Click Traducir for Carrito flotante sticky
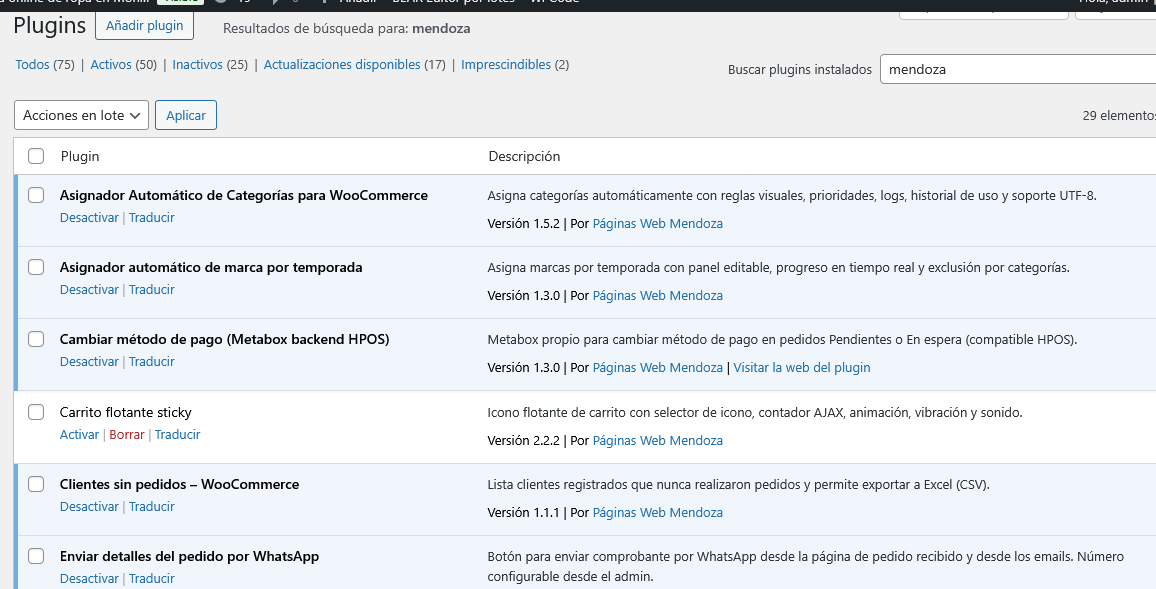The width and height of the screenshot is (1156, 589). pos(178,435)
